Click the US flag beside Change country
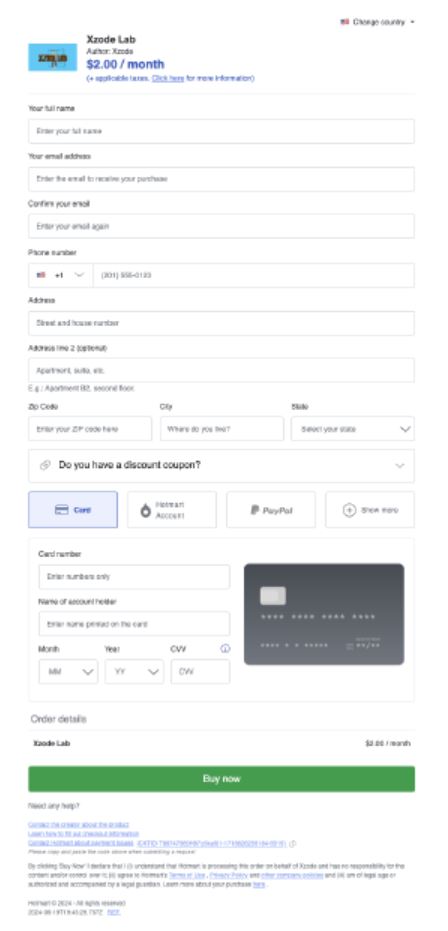Viewport: 448px width, 931px height. (x=345, y=22)
